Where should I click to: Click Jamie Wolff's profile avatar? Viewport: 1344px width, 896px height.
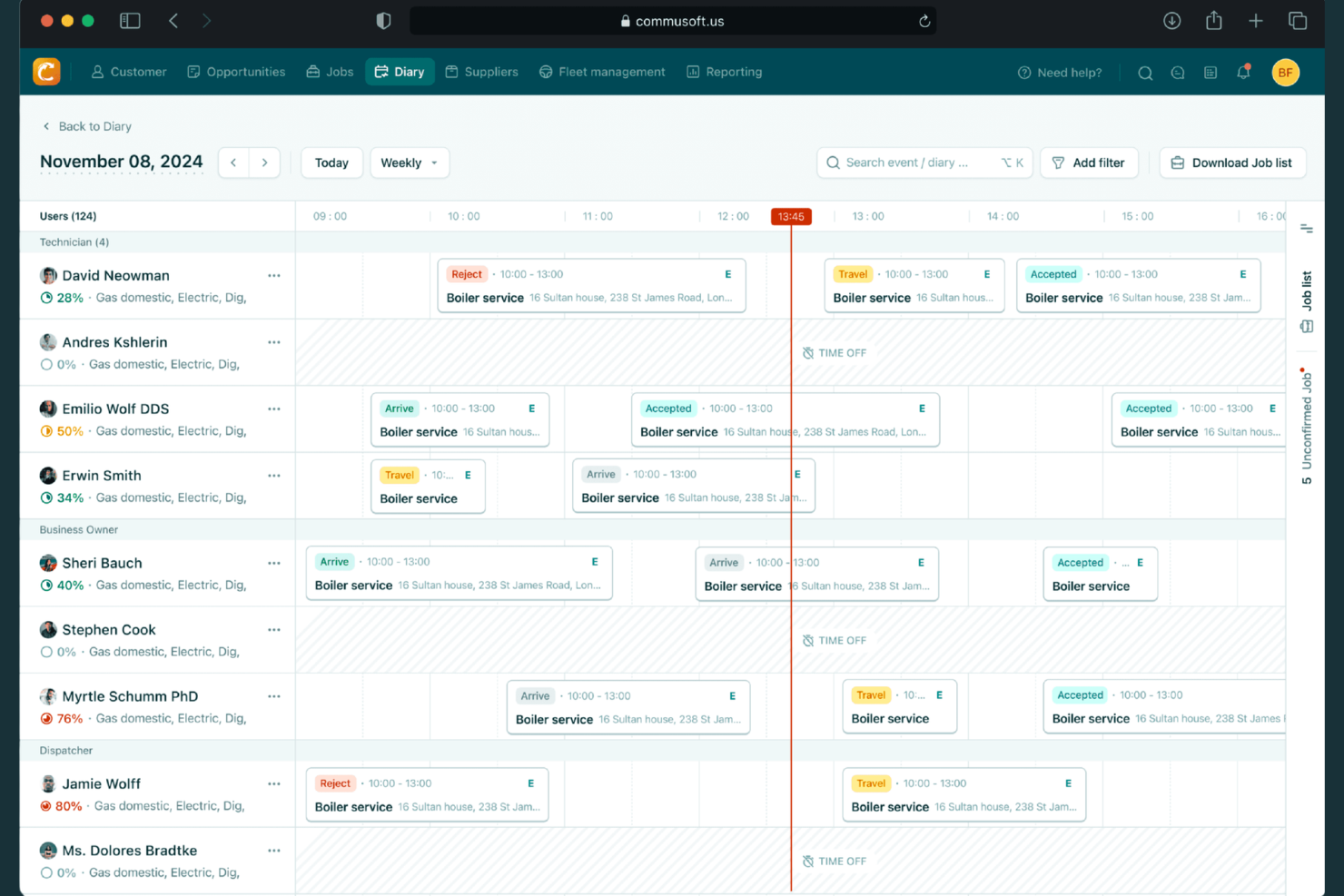pos(48,783)
